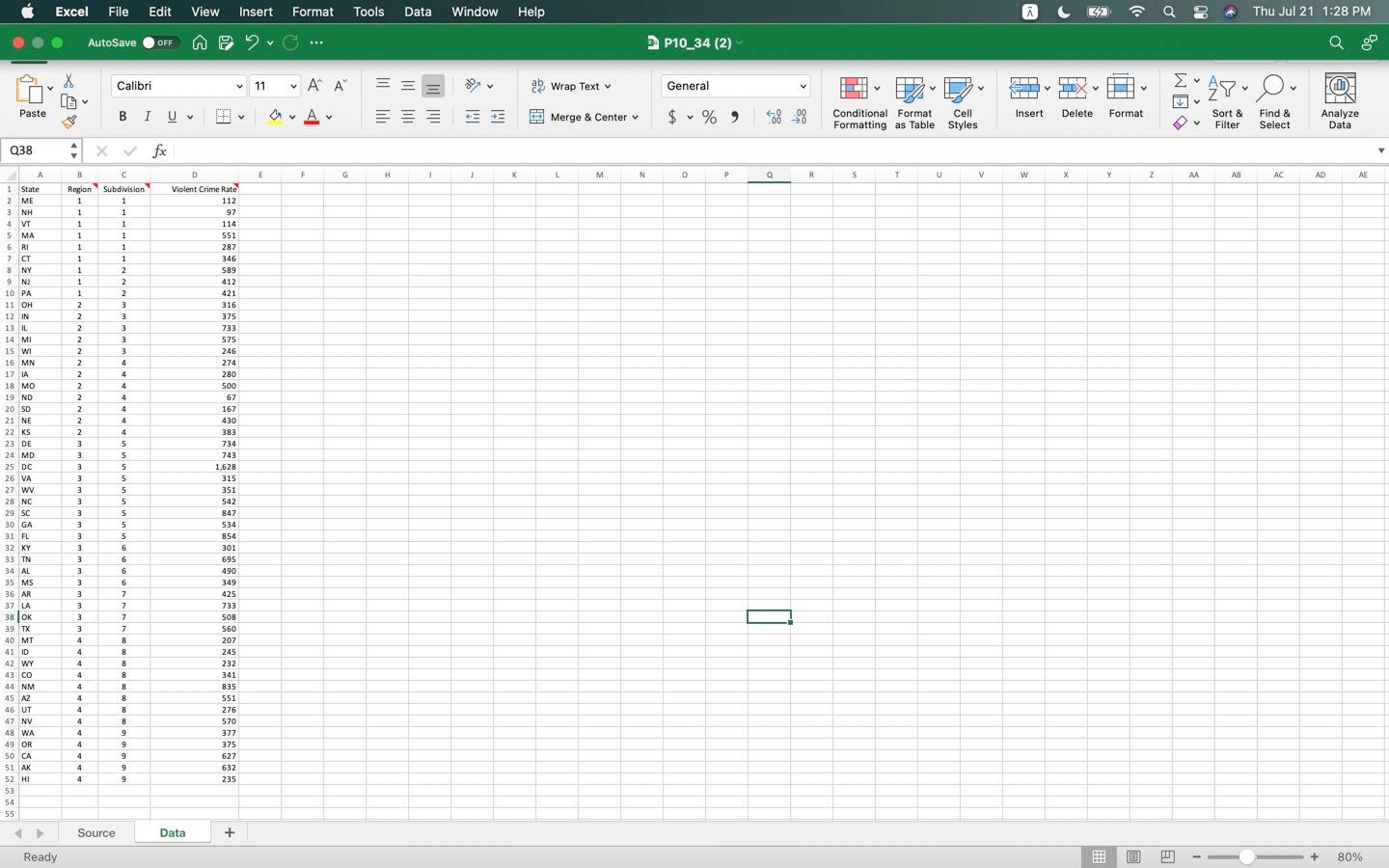Viewport: 1389px width, 868px height.
Task: Toggle underline formatting
Action: 173,117
